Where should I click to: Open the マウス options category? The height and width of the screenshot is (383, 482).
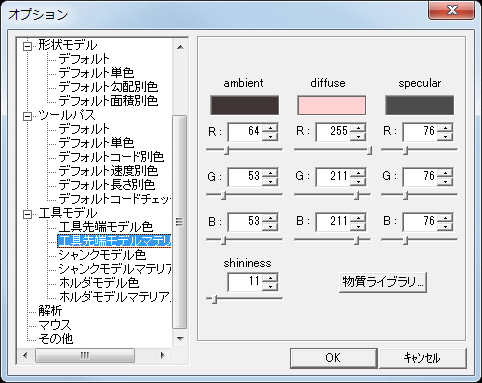pos(55,325)
